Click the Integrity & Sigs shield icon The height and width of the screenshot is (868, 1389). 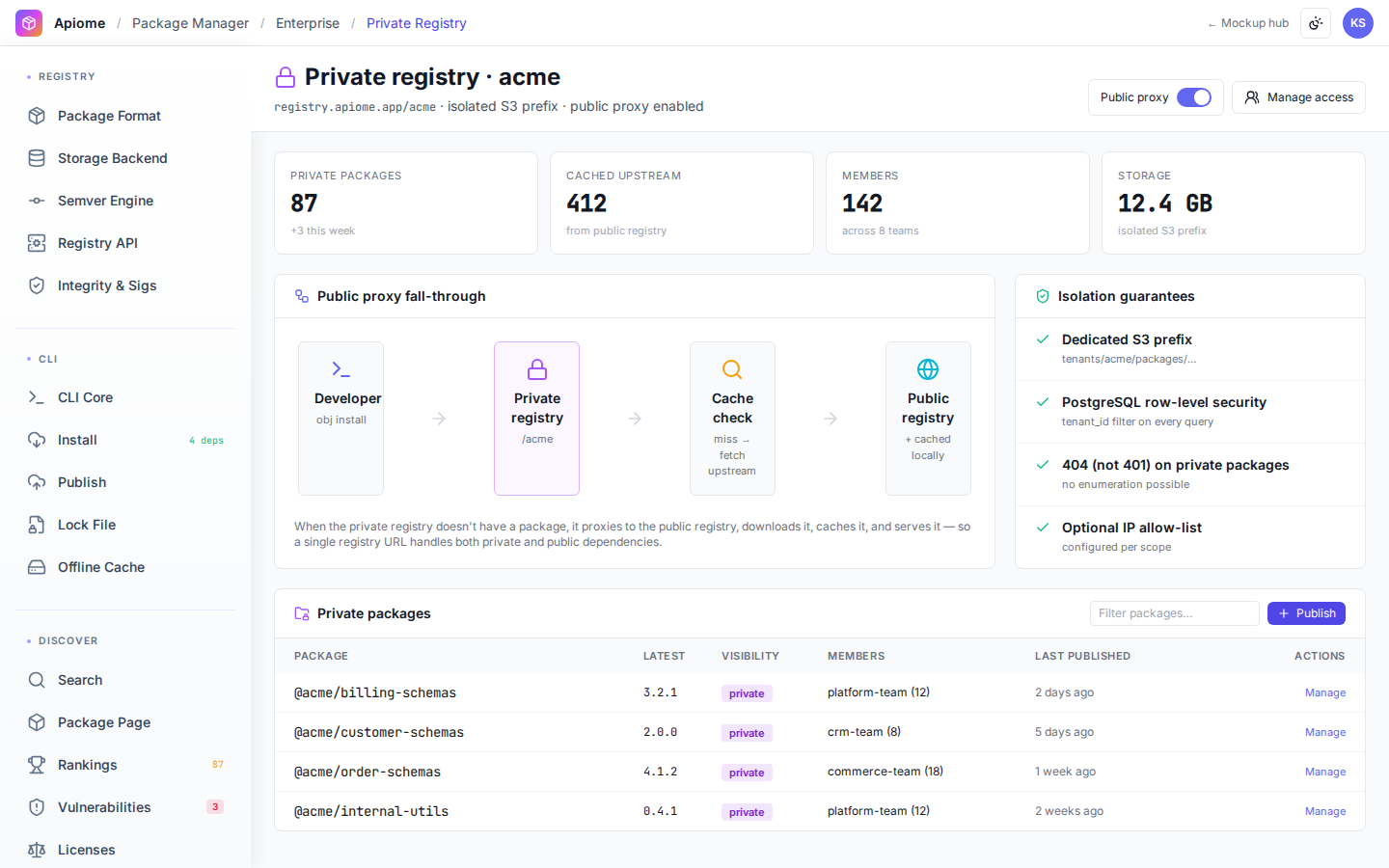pyautogui.click(x=37, y=285)
